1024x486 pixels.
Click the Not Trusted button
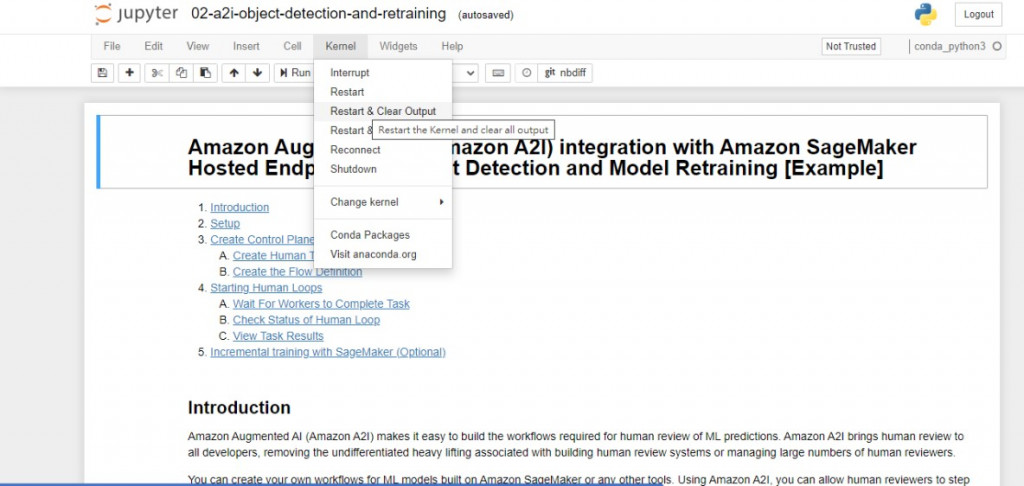pos(850,46)
